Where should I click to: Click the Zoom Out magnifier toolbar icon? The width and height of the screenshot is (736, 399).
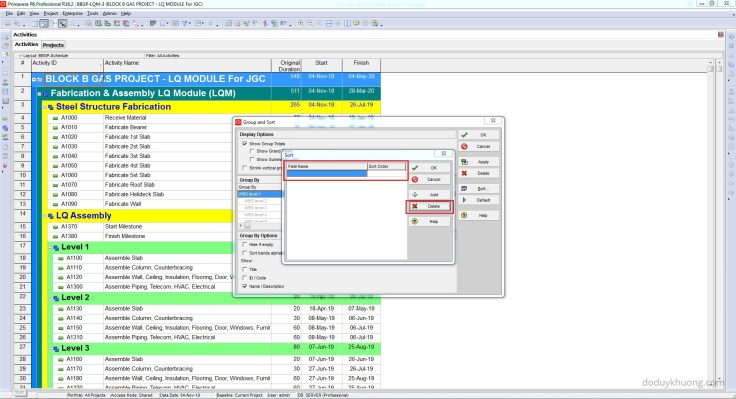310,23
